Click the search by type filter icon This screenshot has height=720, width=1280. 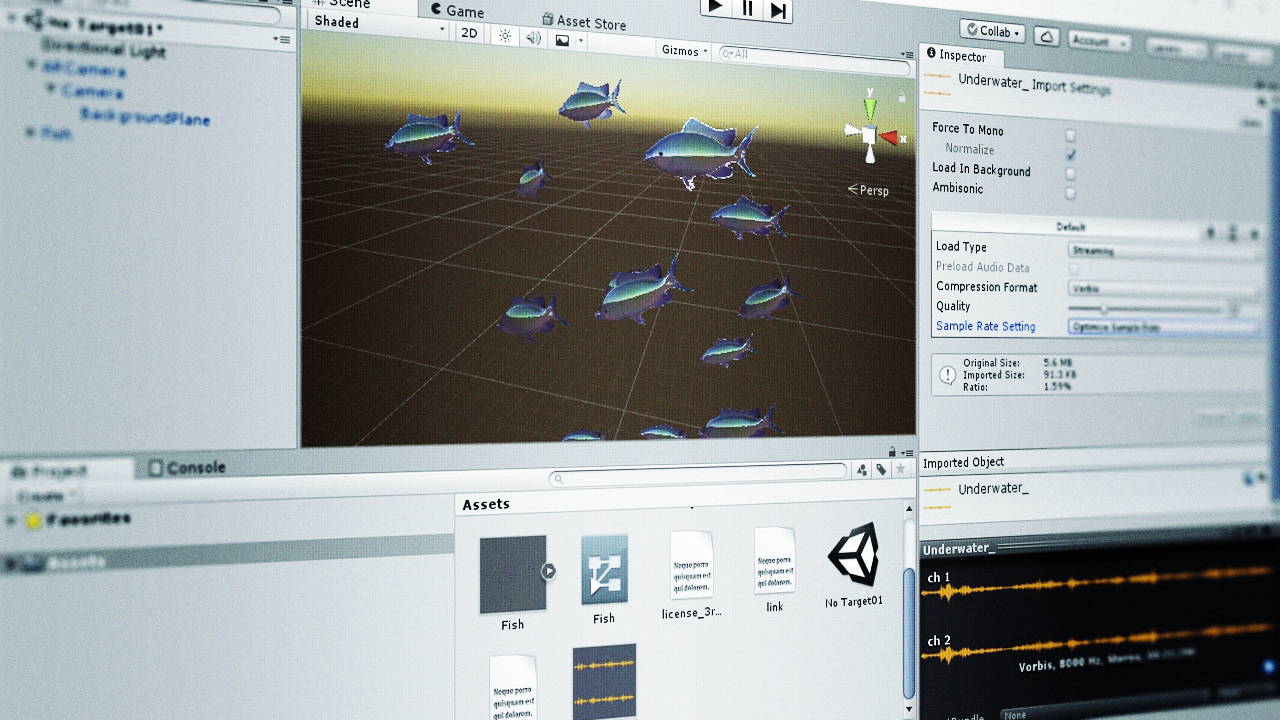click(862, 470)
